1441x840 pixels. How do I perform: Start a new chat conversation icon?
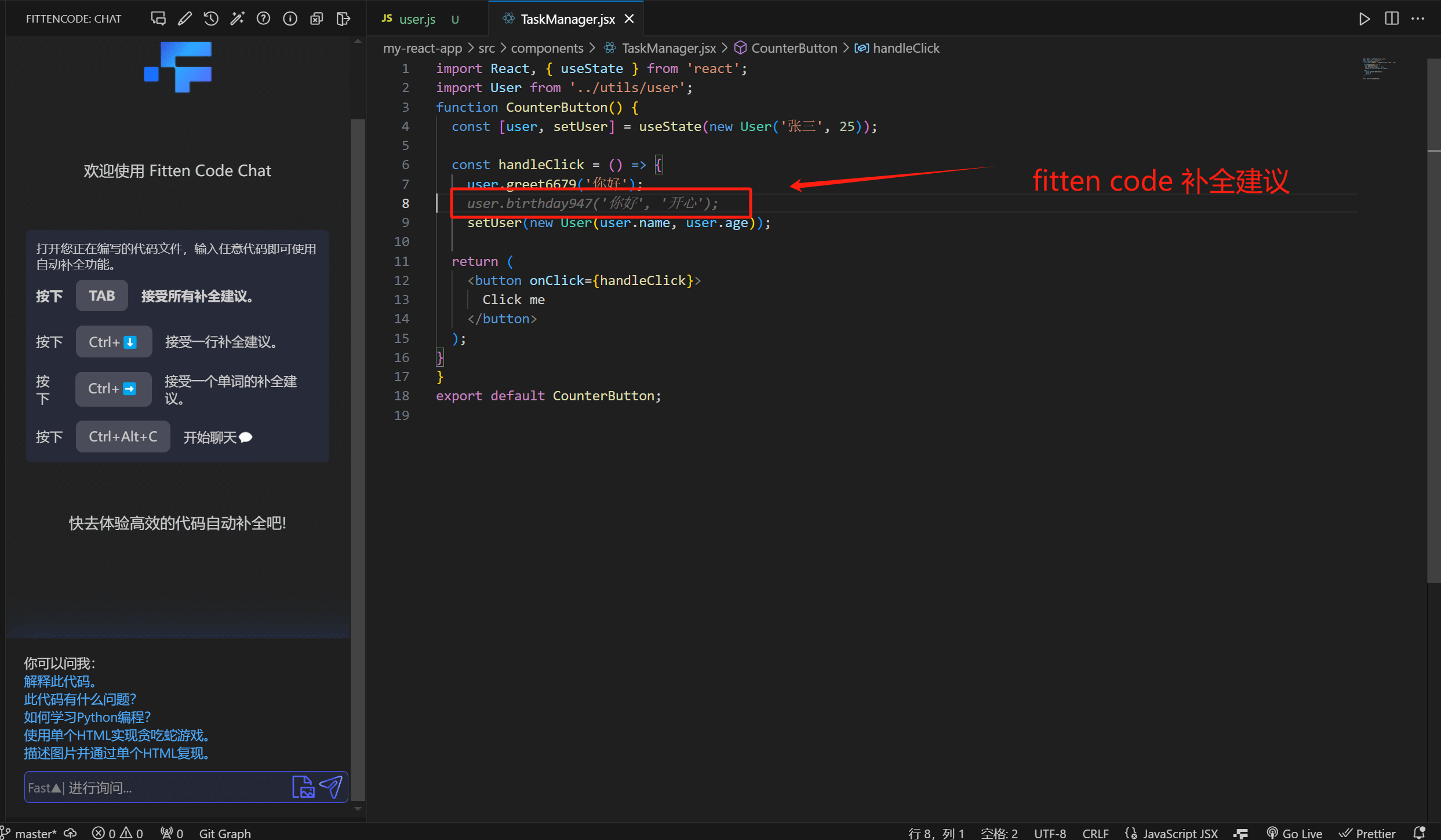pyautogui.click(x=158, y=19)
